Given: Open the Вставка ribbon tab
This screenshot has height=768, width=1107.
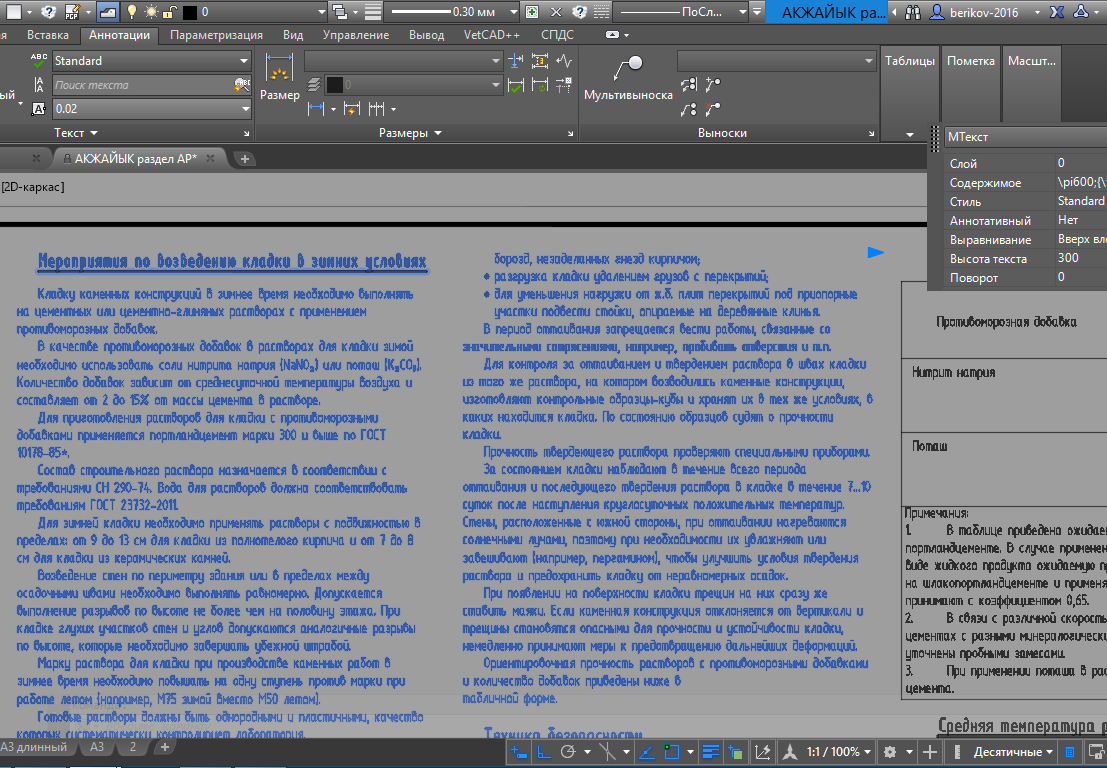Looking at the screenshot, I should [x=48, y=35].
